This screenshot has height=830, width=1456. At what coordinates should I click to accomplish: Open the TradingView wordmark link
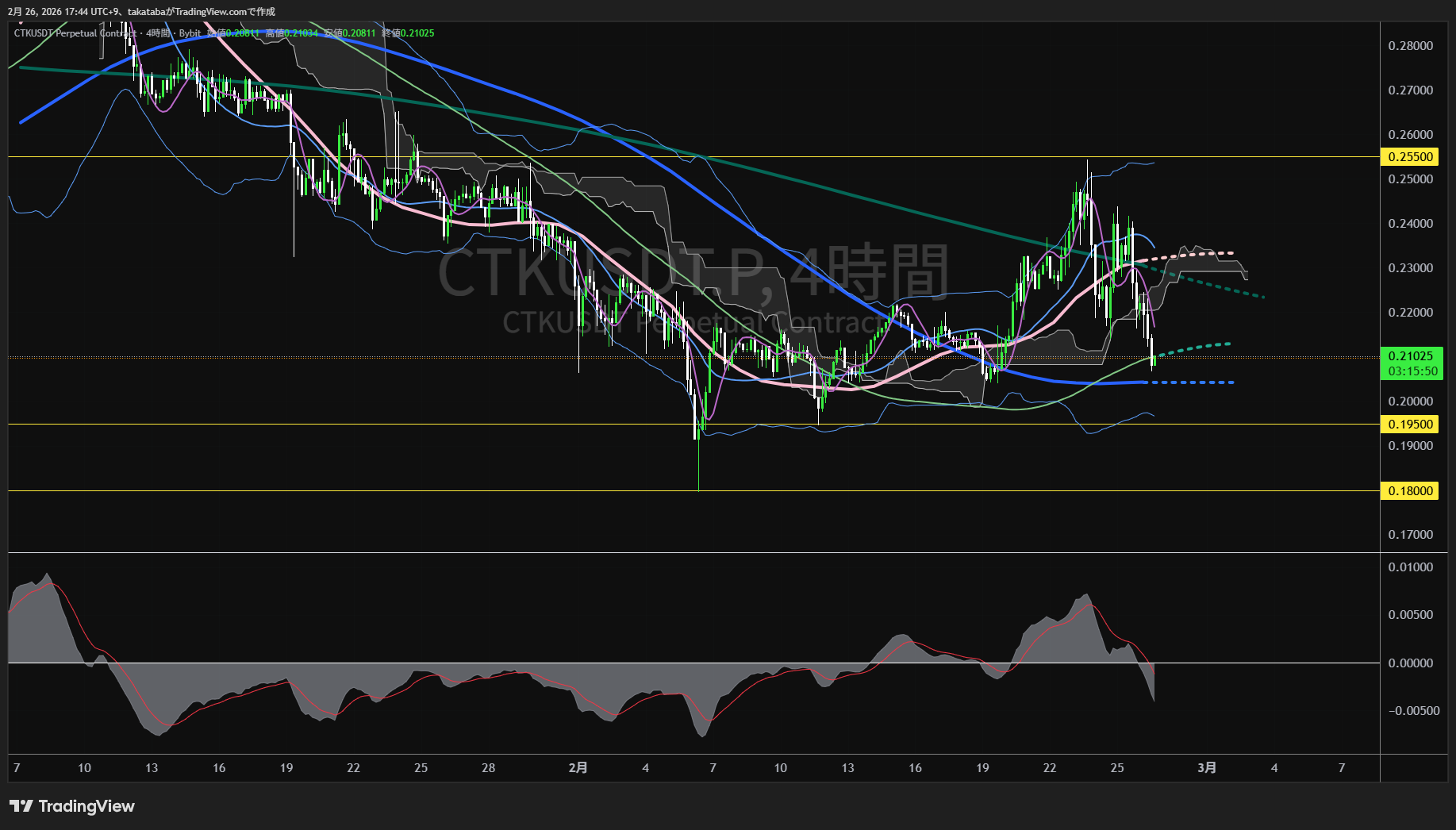coord(86,806)
